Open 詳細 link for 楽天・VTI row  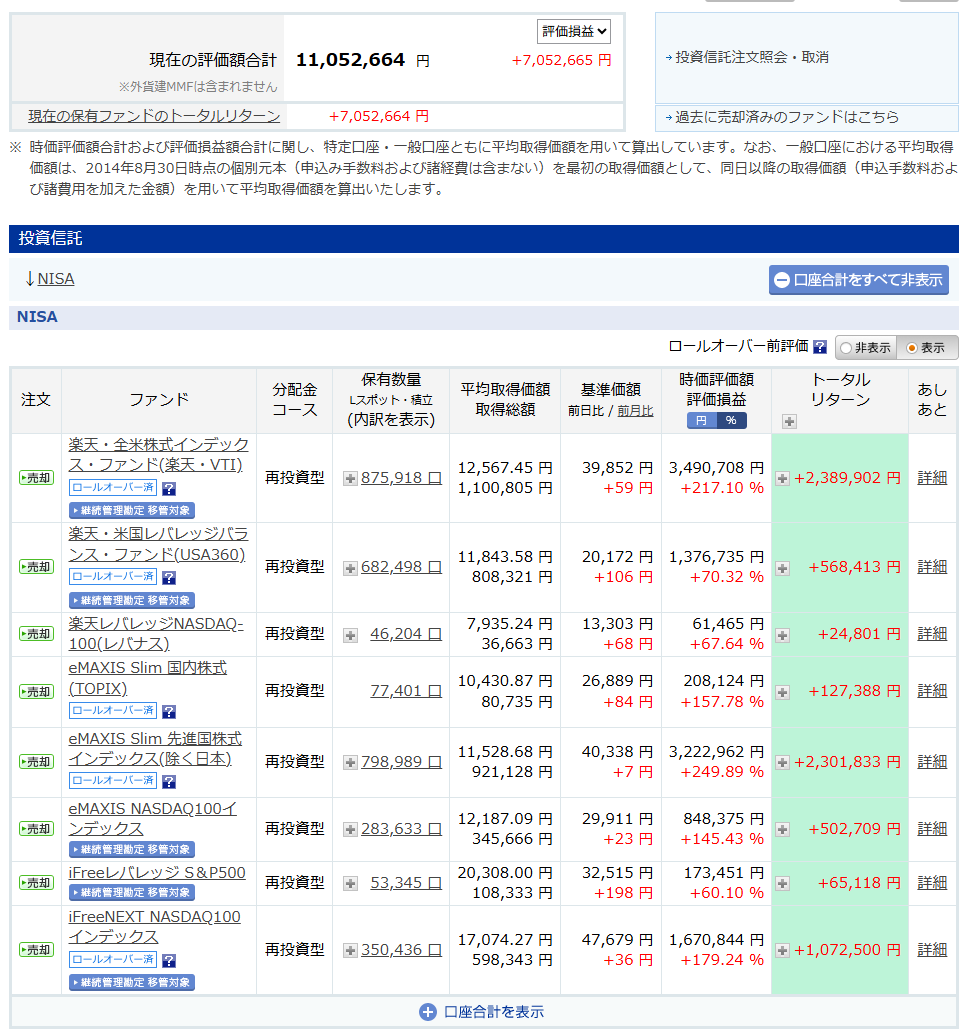(x=932, y=478)
